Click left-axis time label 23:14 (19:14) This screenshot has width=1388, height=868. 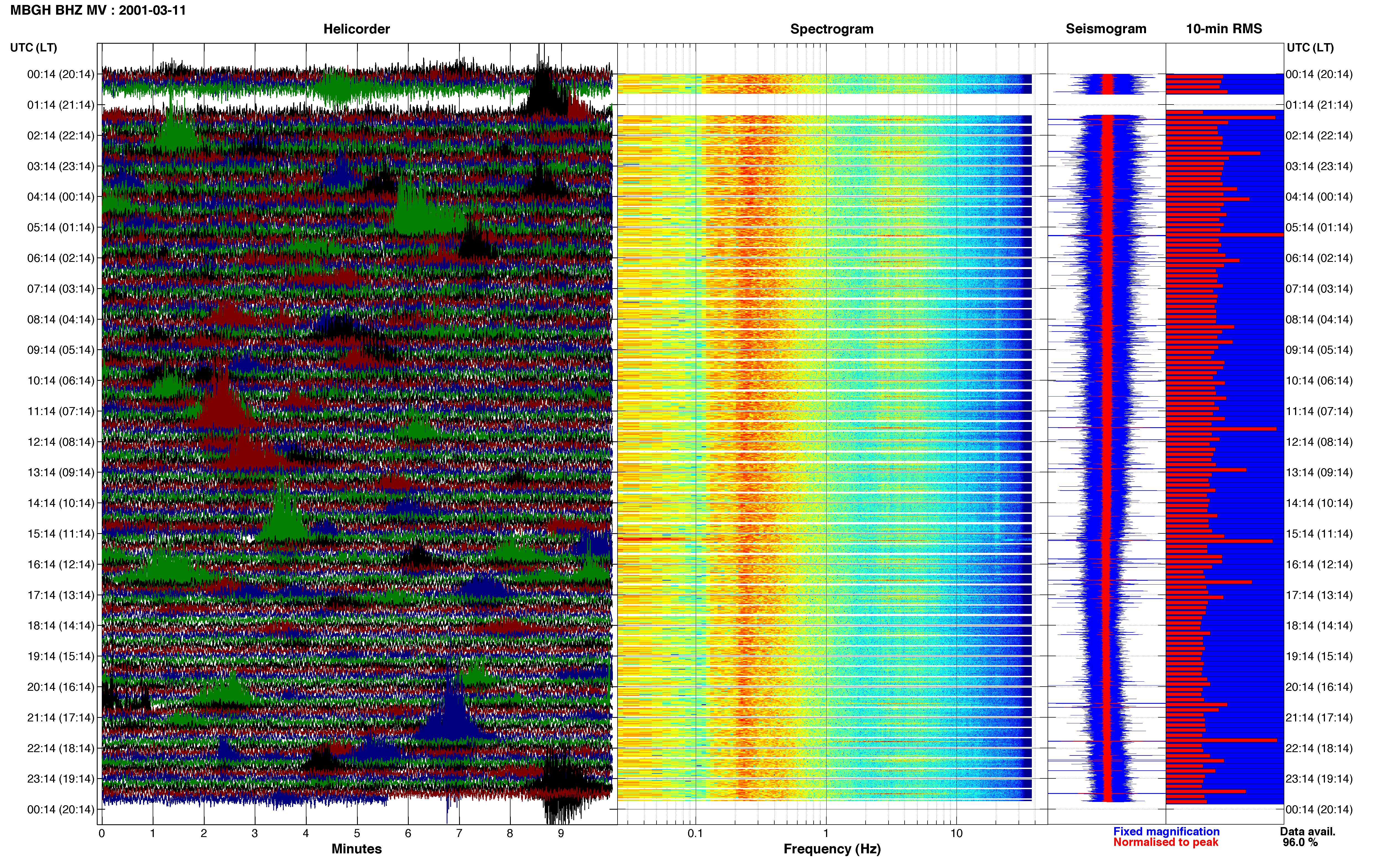coord(61,778)
